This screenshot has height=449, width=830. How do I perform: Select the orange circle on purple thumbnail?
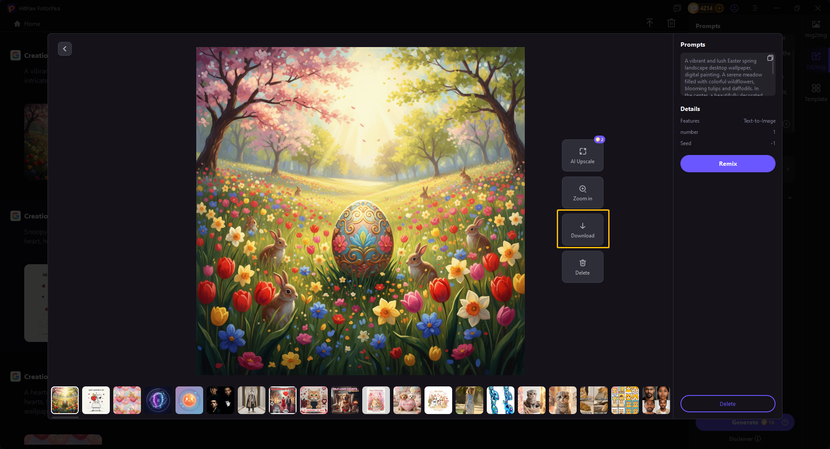189,400
